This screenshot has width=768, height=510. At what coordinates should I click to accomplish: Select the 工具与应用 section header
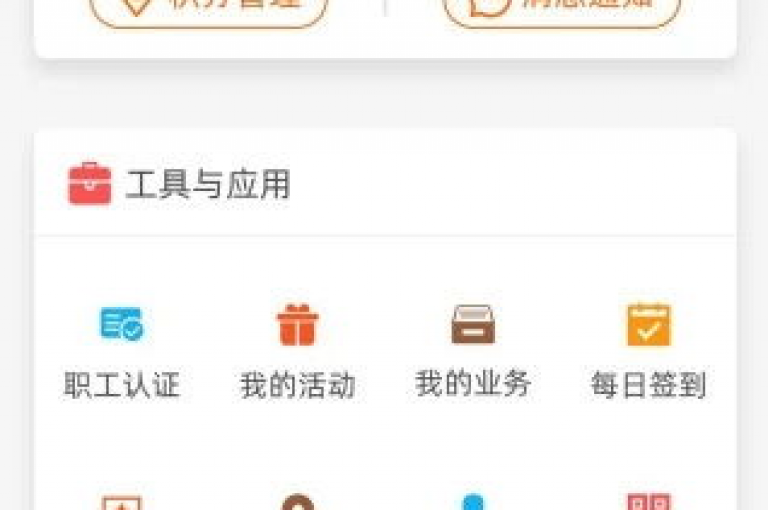click(208, 184)
